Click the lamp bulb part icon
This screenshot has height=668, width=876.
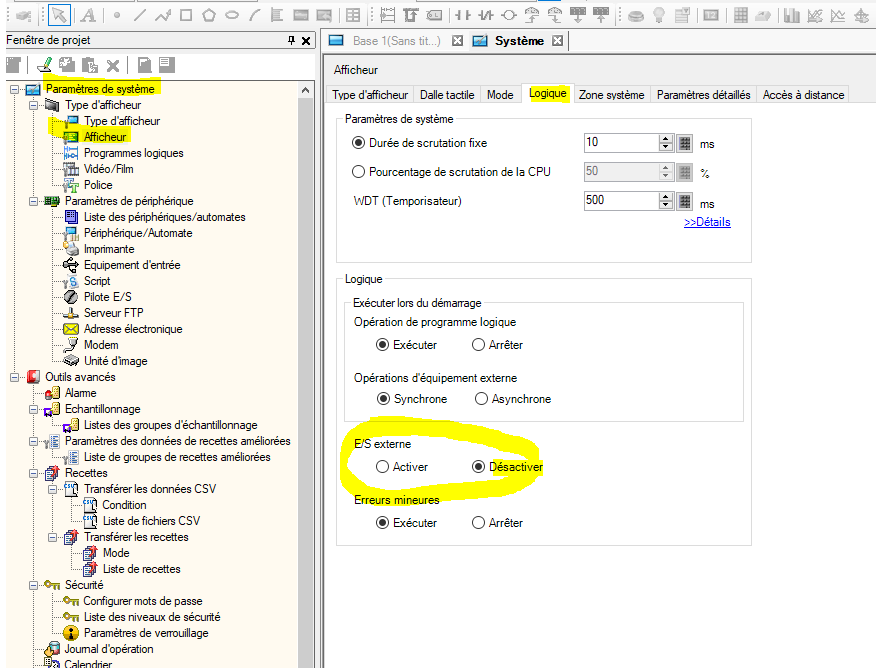659,15
